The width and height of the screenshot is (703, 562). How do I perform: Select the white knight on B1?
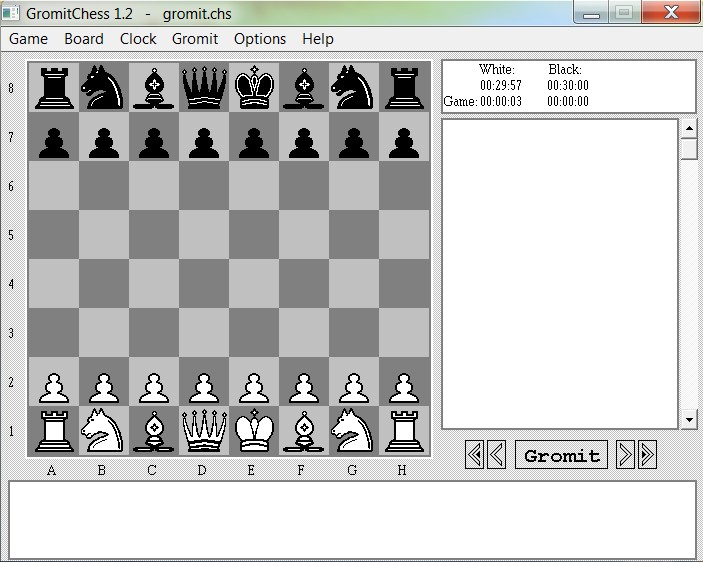(103, 430)
